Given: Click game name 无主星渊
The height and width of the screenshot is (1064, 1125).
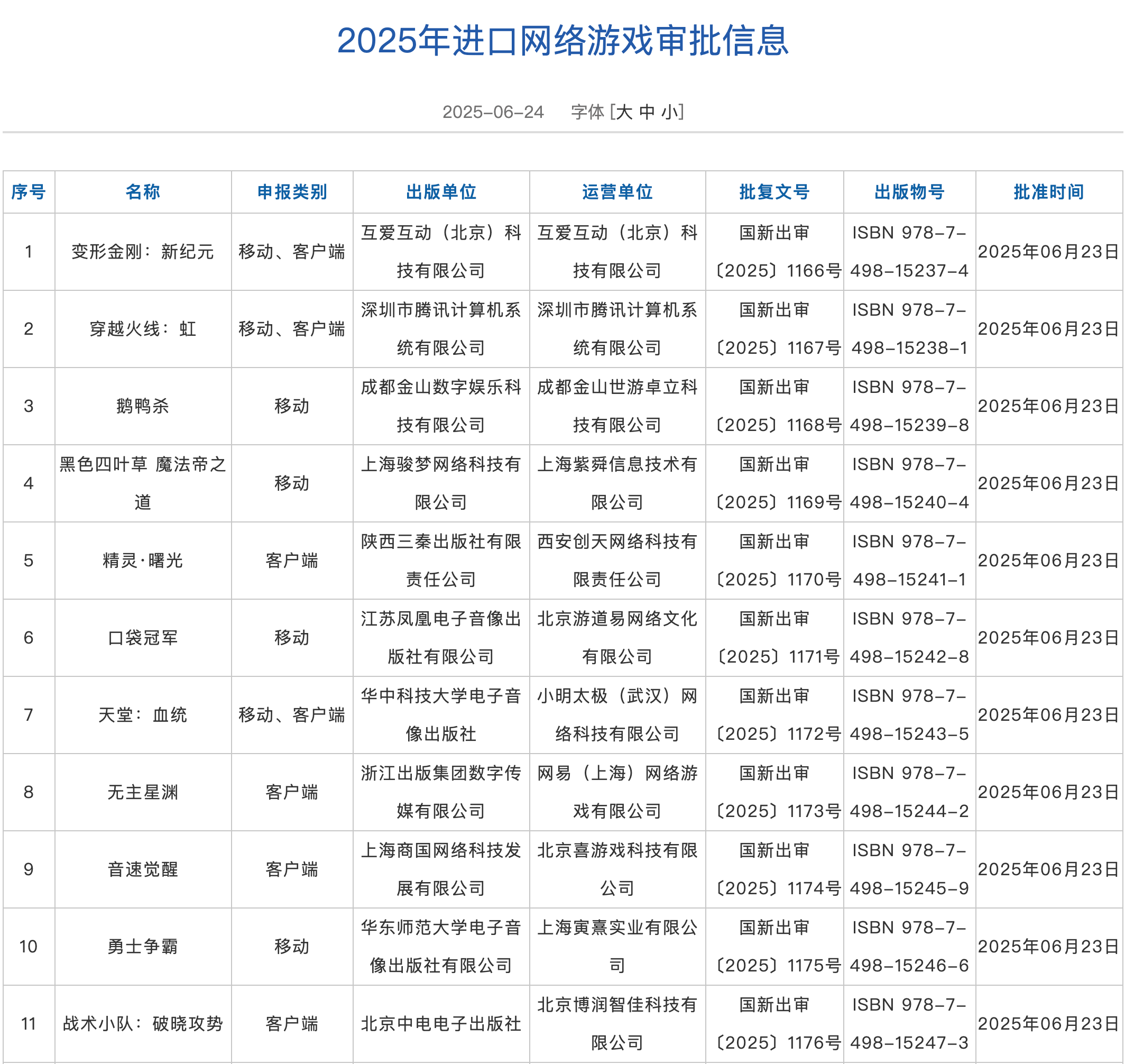Looking at the screenshot, I should (143, 792).
